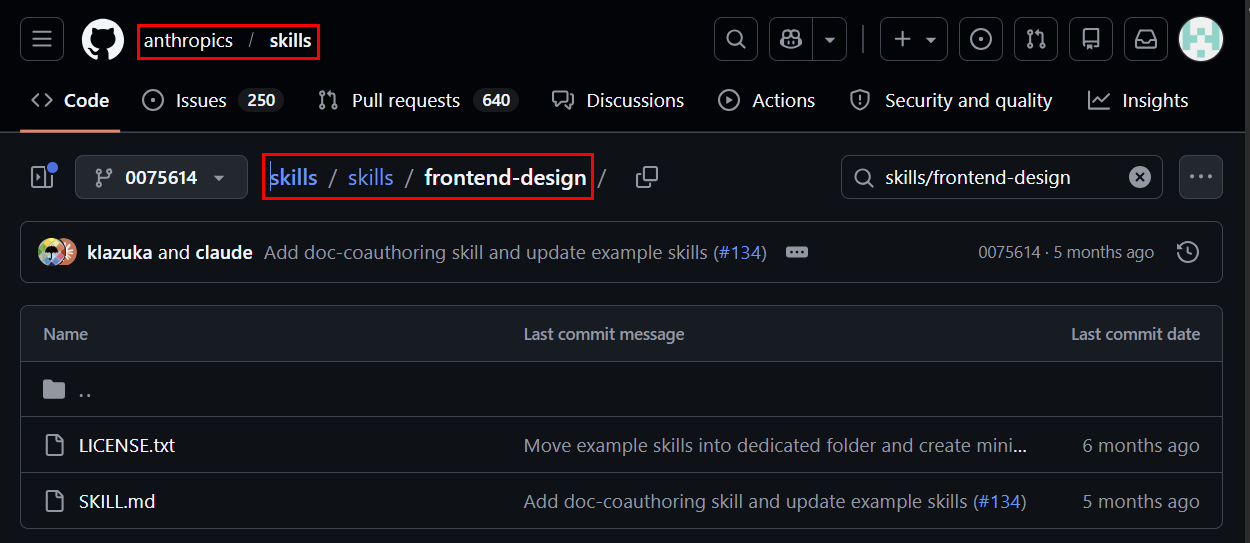Click the SKILL.md file icon
Viewport: 1250px width, 543px height.
(54, 501)
